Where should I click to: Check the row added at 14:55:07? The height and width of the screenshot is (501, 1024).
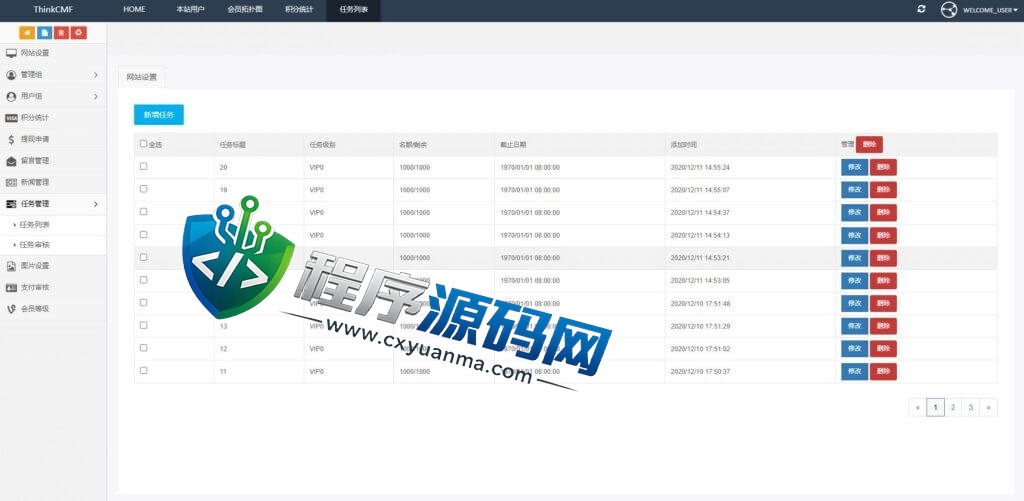point(144,189)
